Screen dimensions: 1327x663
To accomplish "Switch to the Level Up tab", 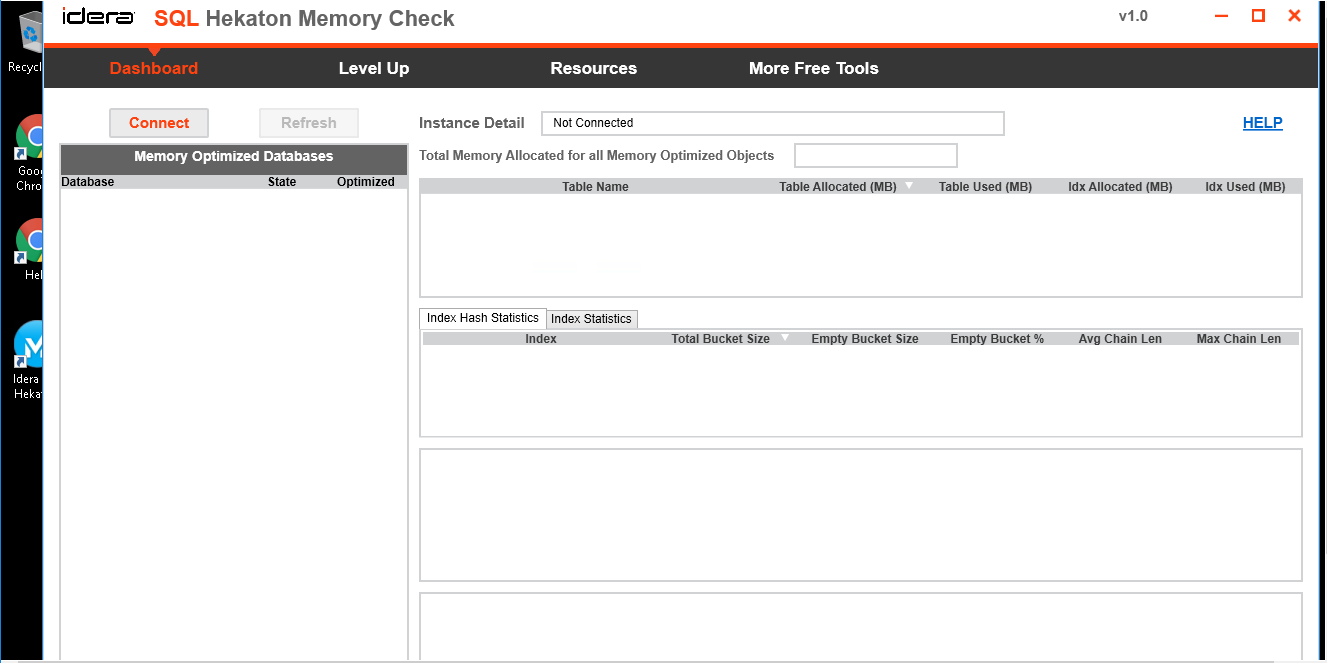I will pos(374,68).
